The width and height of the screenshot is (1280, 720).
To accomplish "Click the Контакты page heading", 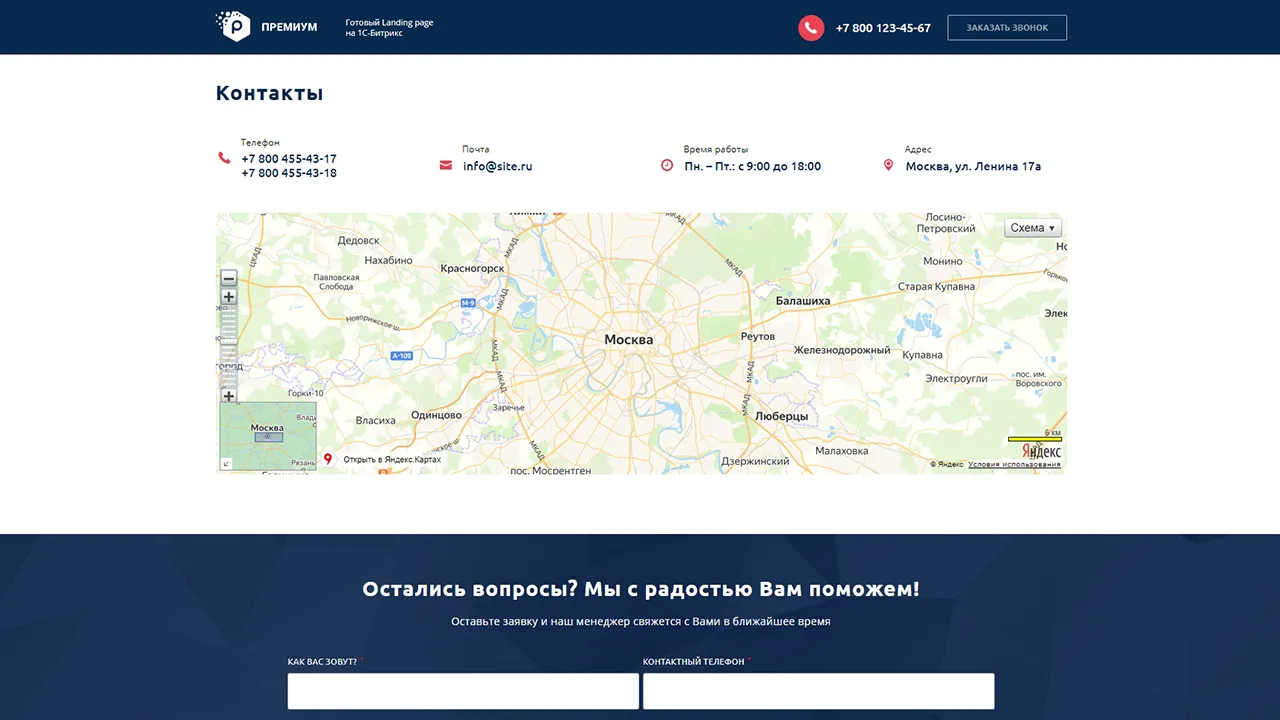I will (x=269, y=93).
